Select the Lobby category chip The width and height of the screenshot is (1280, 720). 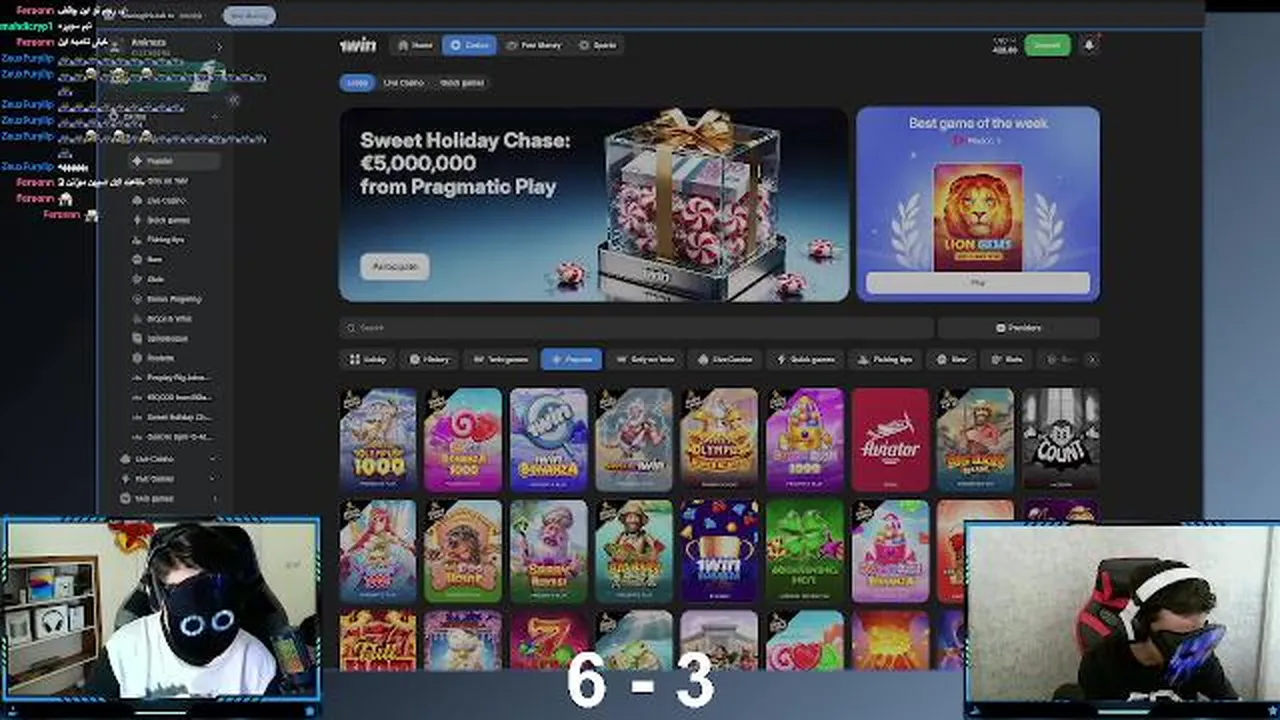coord(368,359)
